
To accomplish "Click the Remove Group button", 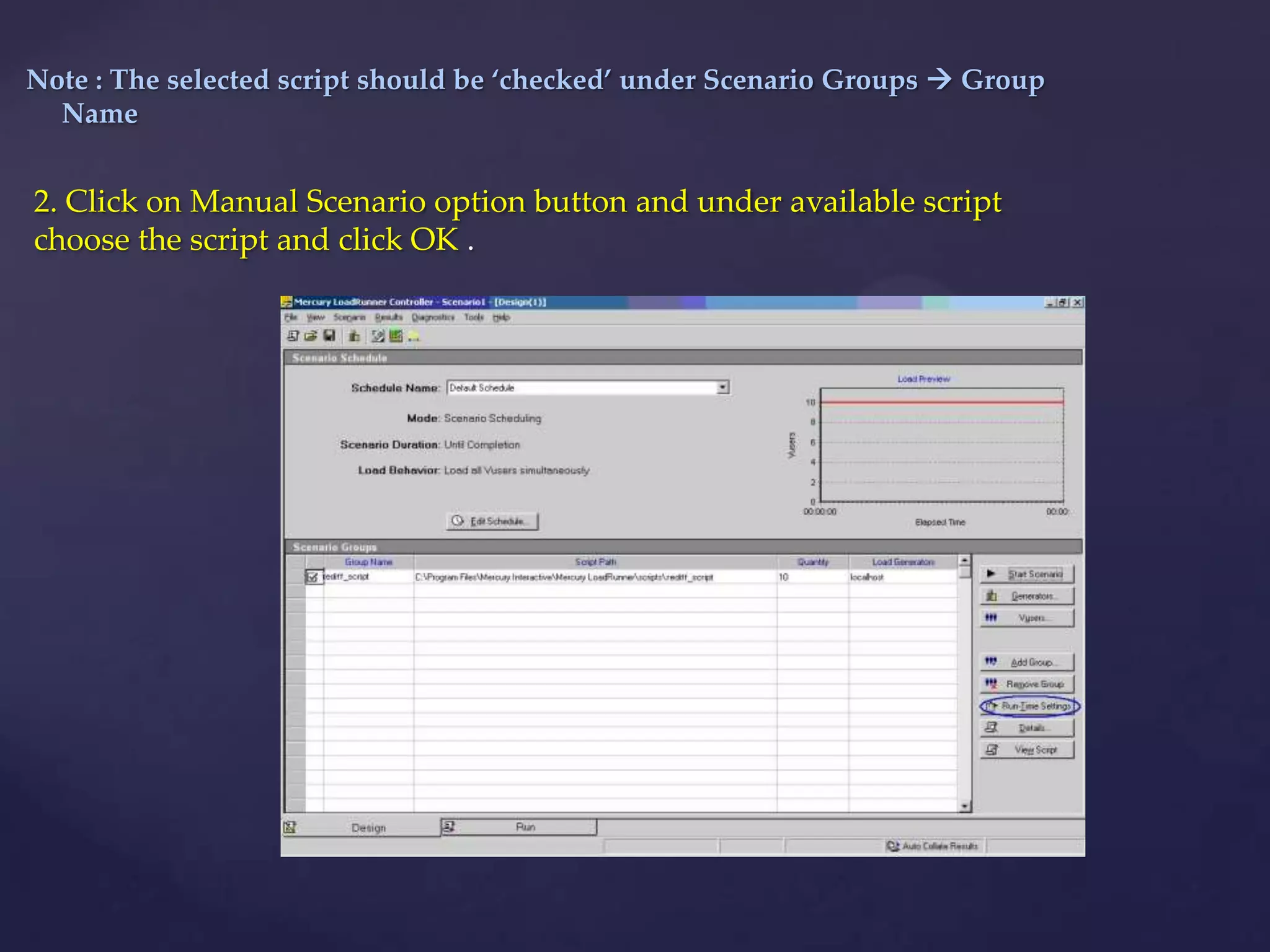I will click(x=1027, y=684).
